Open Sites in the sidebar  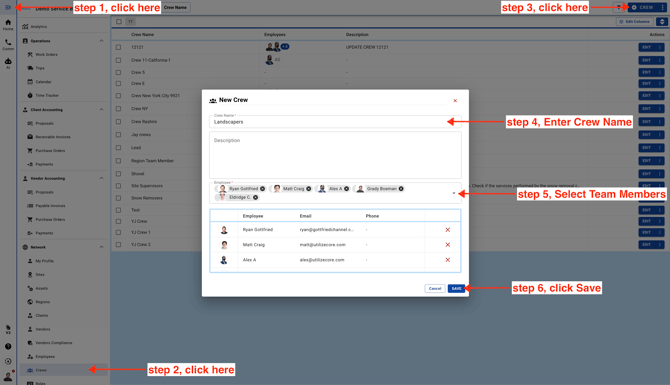point(40,274)
